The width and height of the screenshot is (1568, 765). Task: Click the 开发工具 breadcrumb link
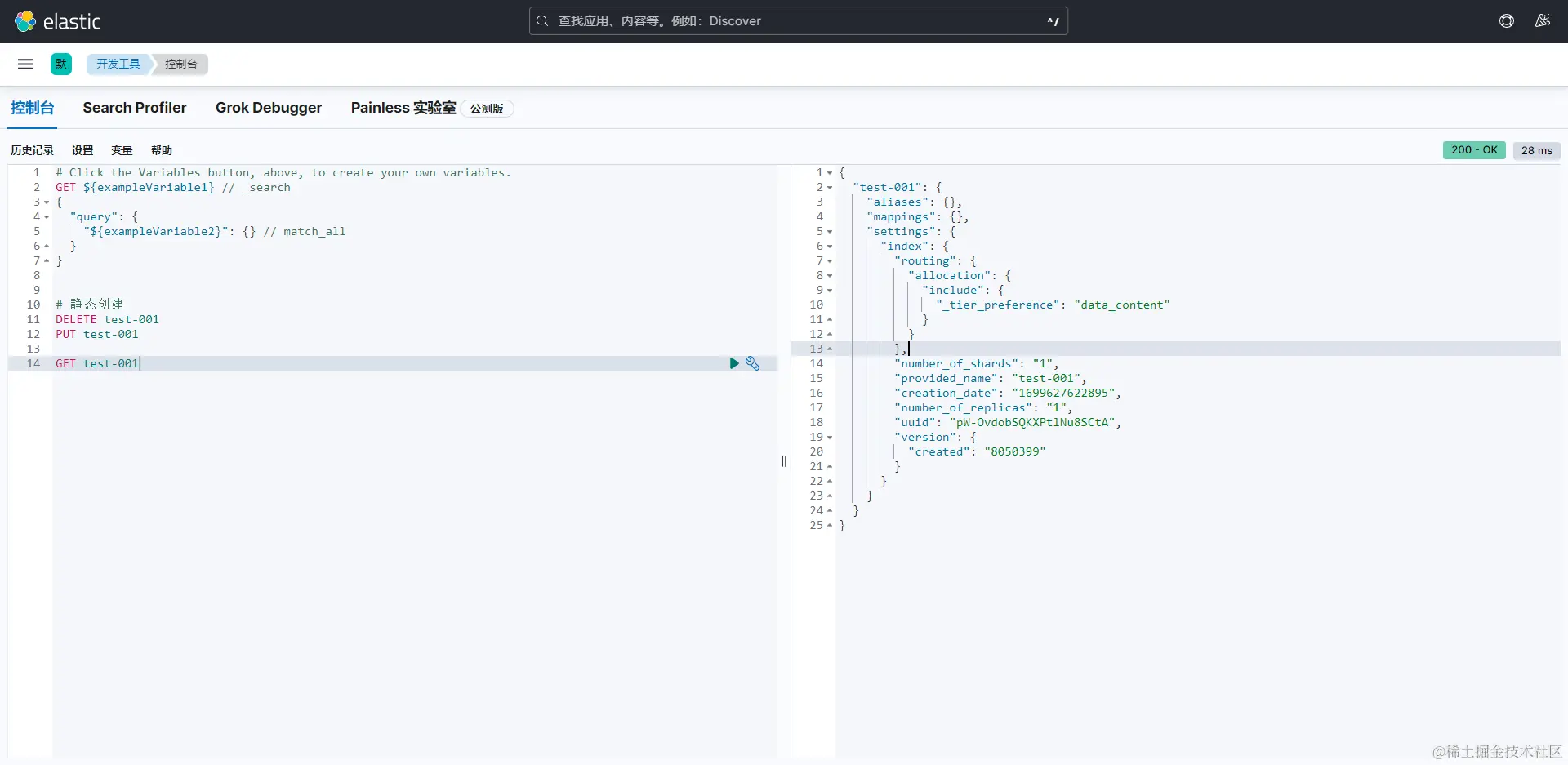click(118, 64)
